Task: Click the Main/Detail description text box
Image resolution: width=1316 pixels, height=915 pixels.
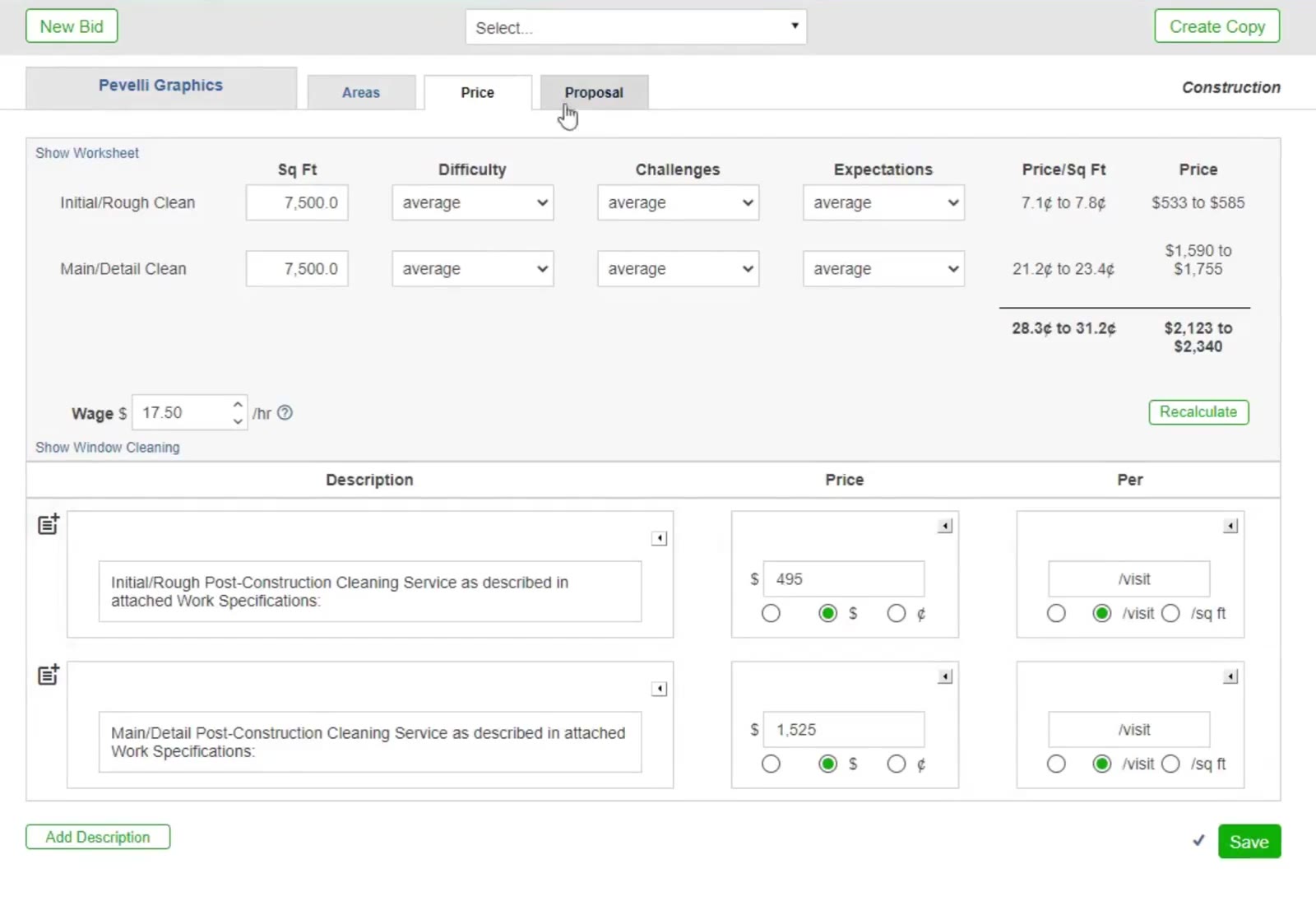Action: click(370, 742)
